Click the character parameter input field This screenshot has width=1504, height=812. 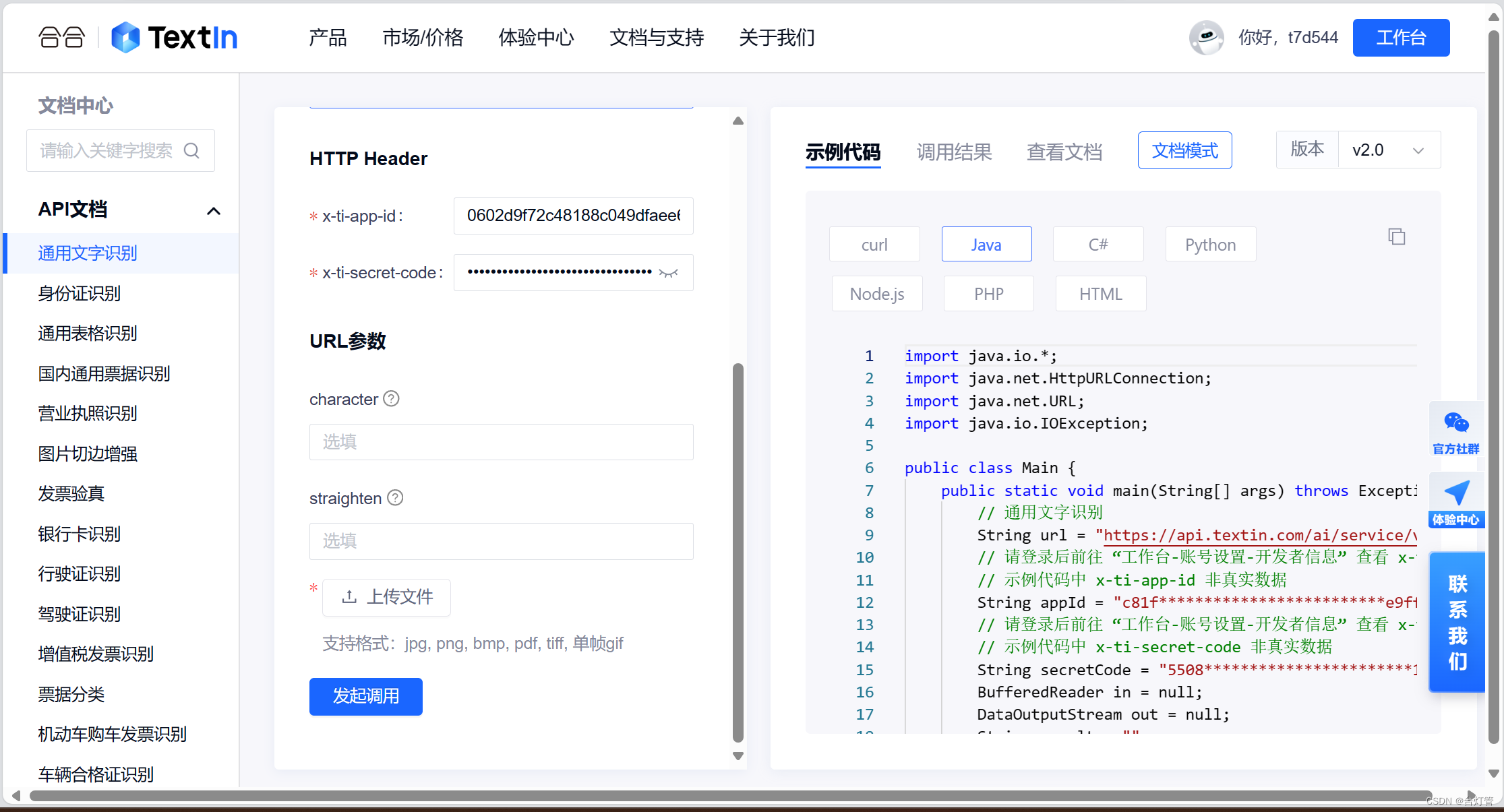pyautogui.click(x=501, y=442)
